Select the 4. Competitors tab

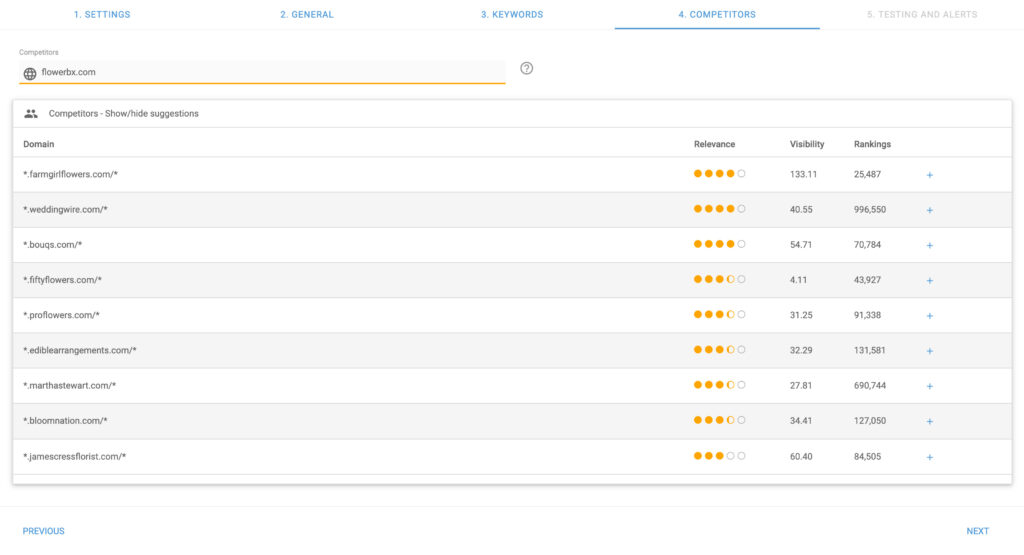point(717,14)
